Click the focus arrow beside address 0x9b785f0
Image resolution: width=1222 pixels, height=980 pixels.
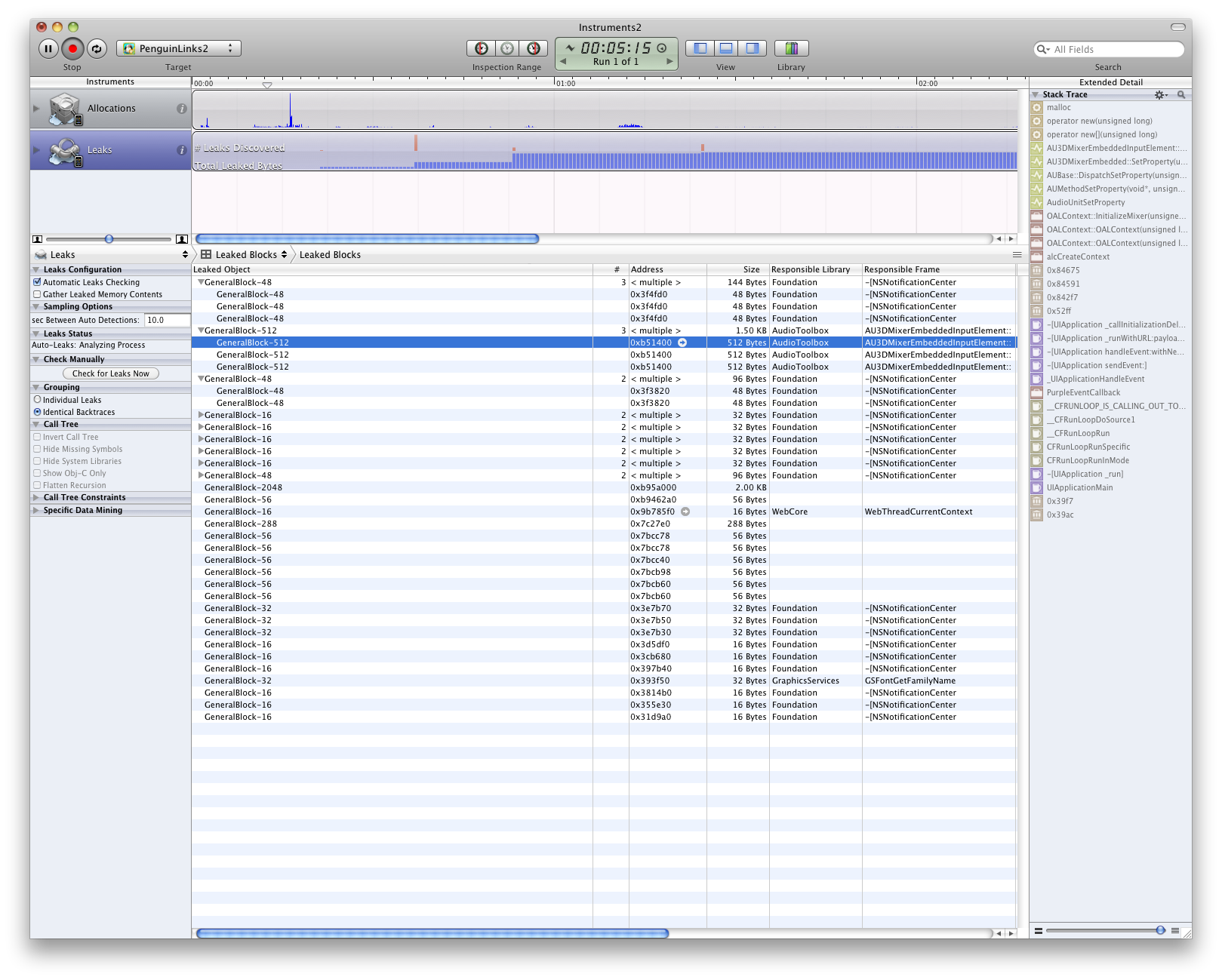[685, 512]
